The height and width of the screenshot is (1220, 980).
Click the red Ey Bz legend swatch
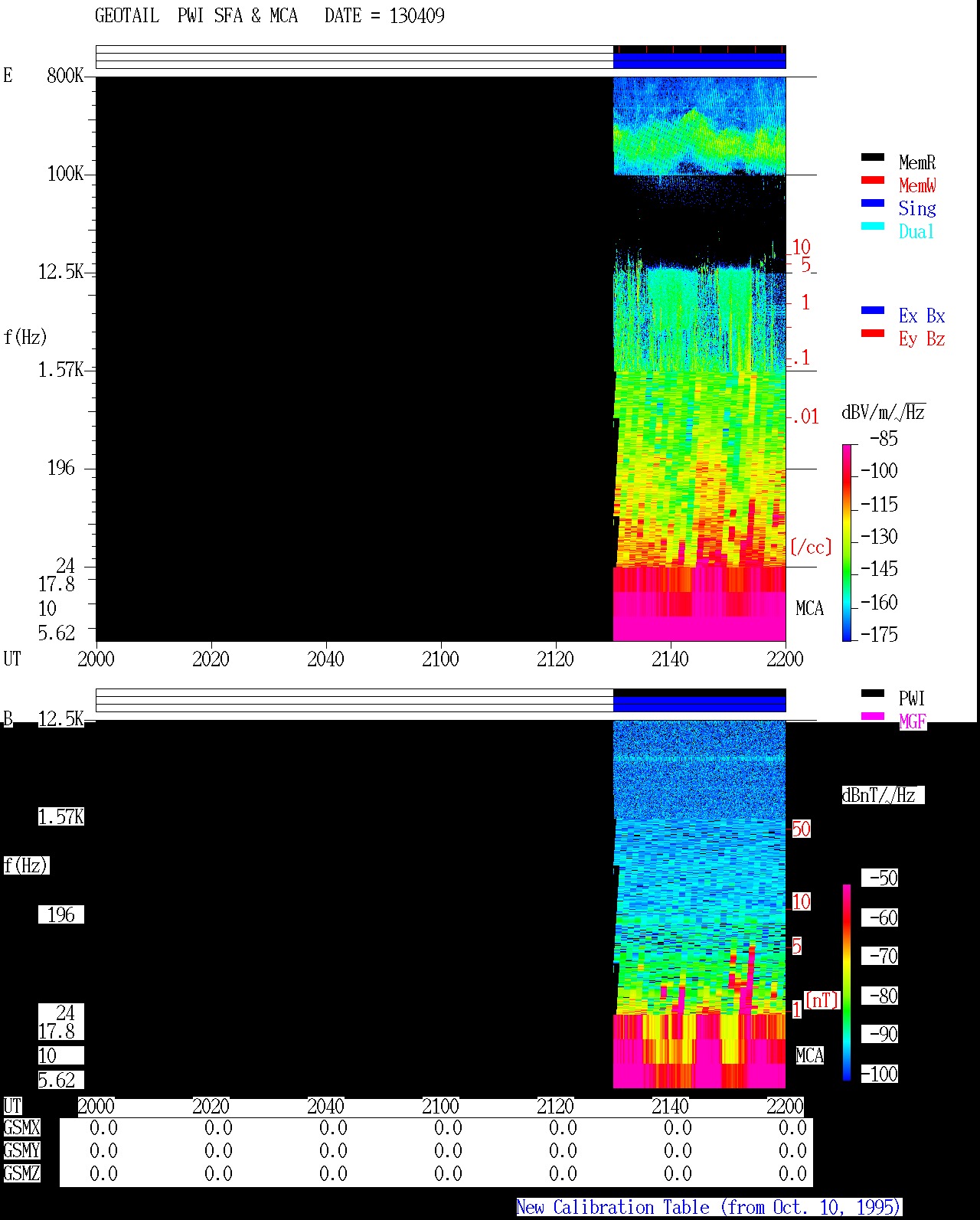(x=873, y=333)
